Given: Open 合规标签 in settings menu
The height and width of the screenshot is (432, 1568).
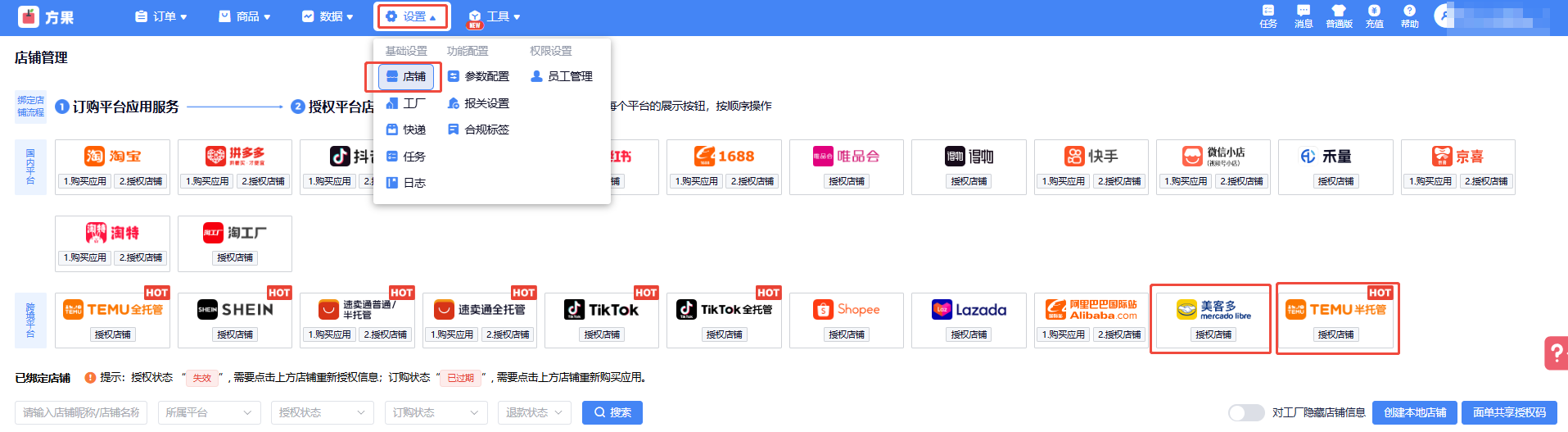Looking at the screenshot, I should pyautogui.click(x=478, y=130).
